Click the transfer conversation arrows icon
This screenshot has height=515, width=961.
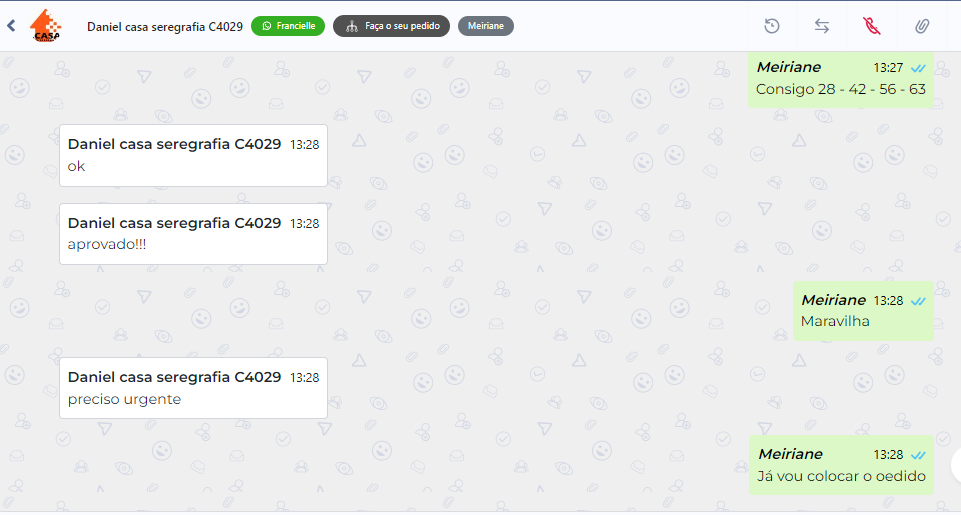[822, 26]
